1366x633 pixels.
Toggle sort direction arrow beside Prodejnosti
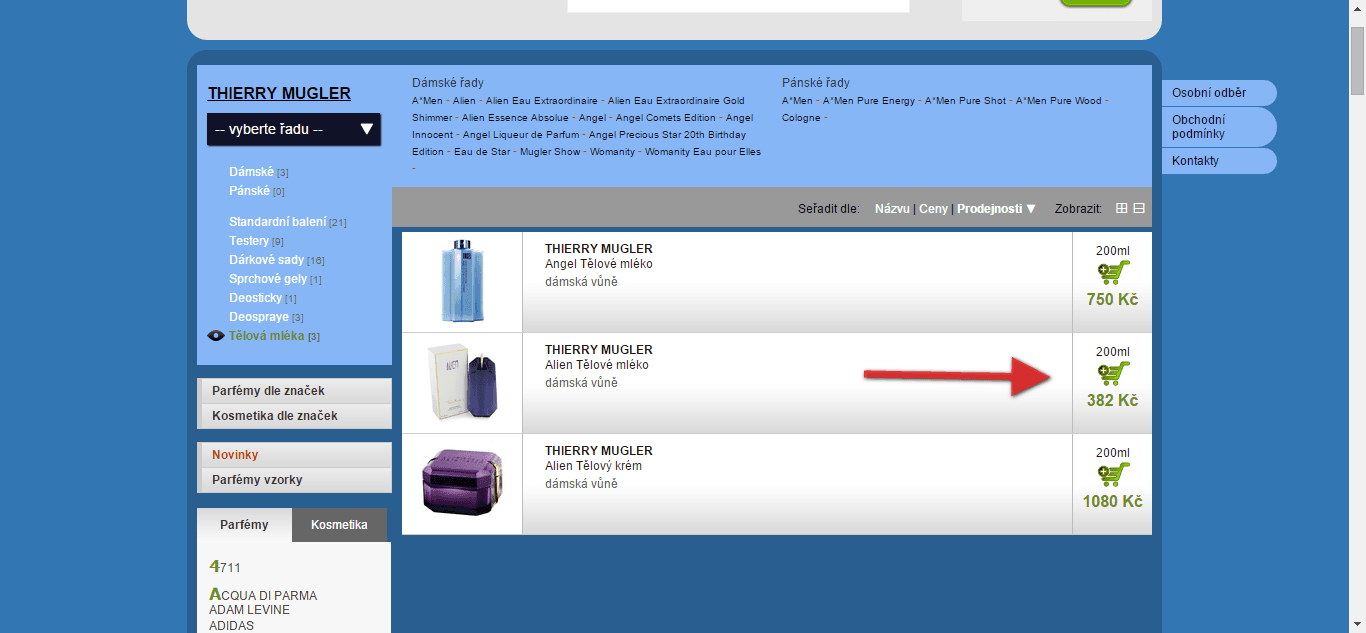click(1031, 209)
